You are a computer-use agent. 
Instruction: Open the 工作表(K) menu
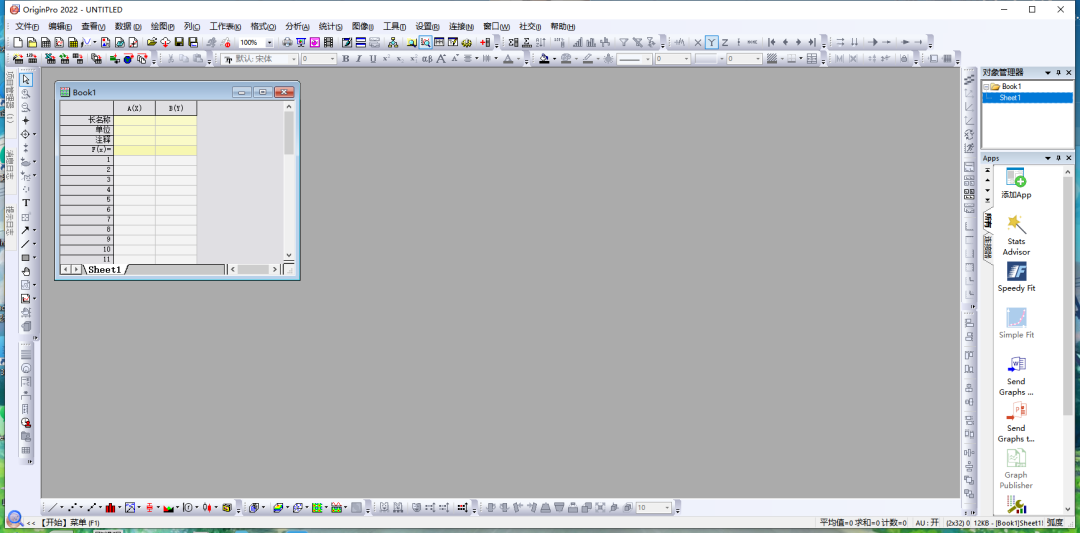(x=225, y=26)
